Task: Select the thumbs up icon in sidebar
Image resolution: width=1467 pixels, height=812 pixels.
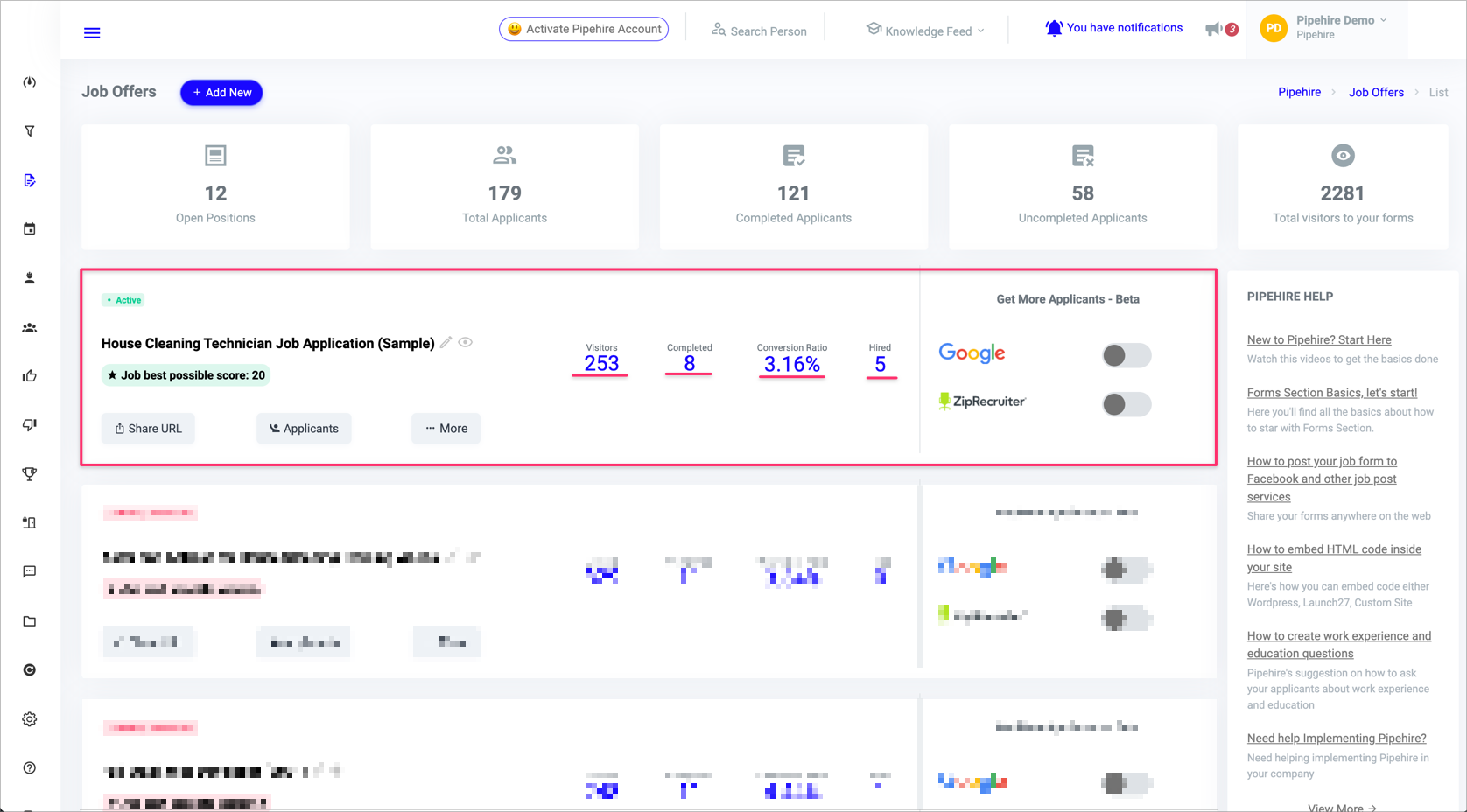Action: pos(29,375)
